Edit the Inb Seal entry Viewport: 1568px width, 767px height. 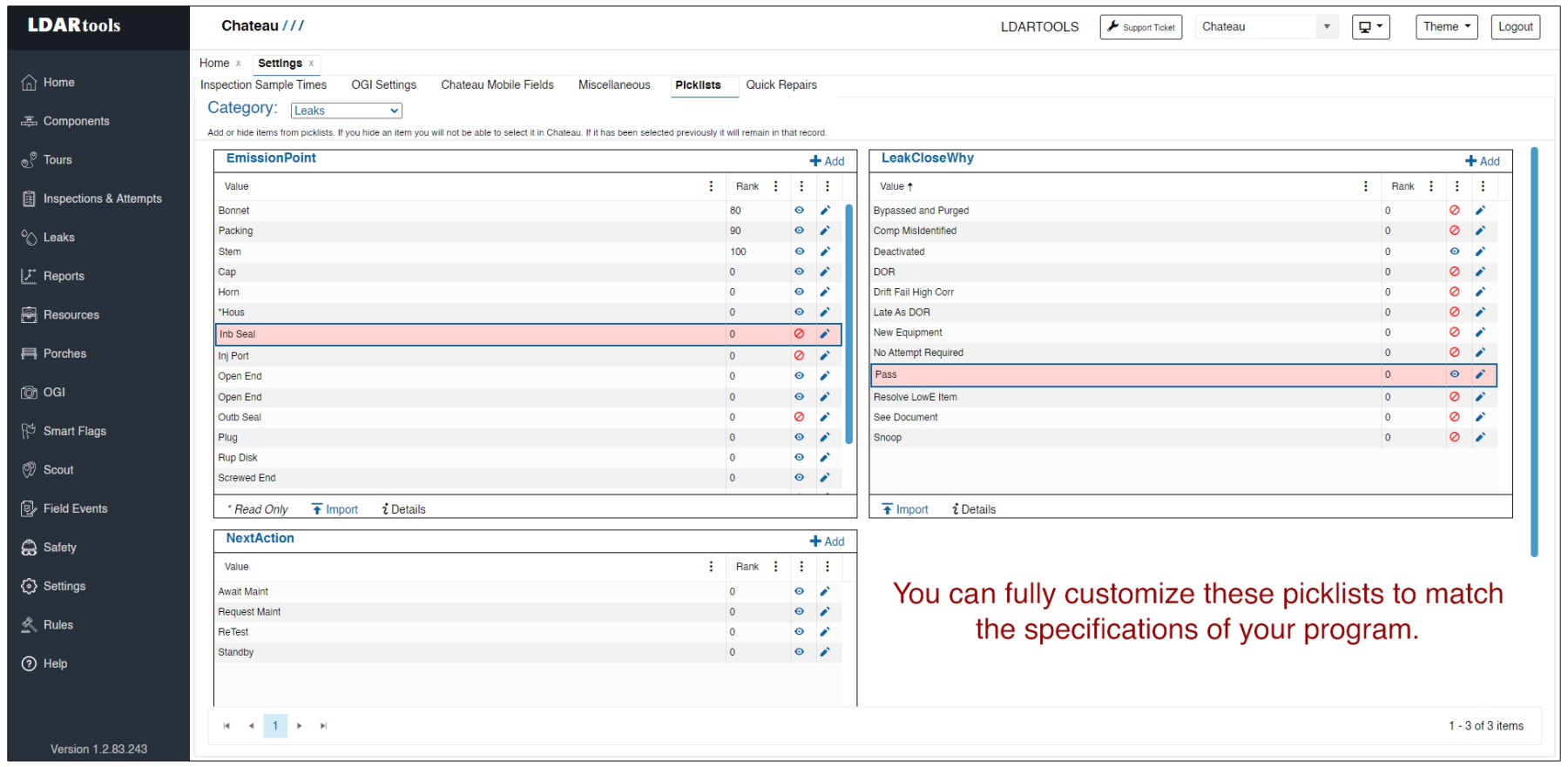click(825, 334)
